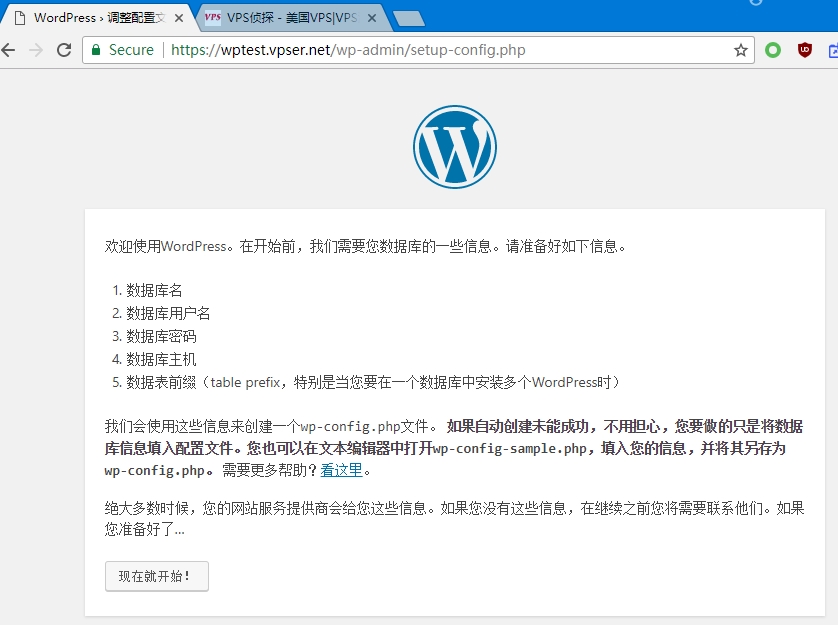Viewport: 838px width, 625px height.
Task: Open the uBlock Origin extension icon
Action: pos(805,50)
